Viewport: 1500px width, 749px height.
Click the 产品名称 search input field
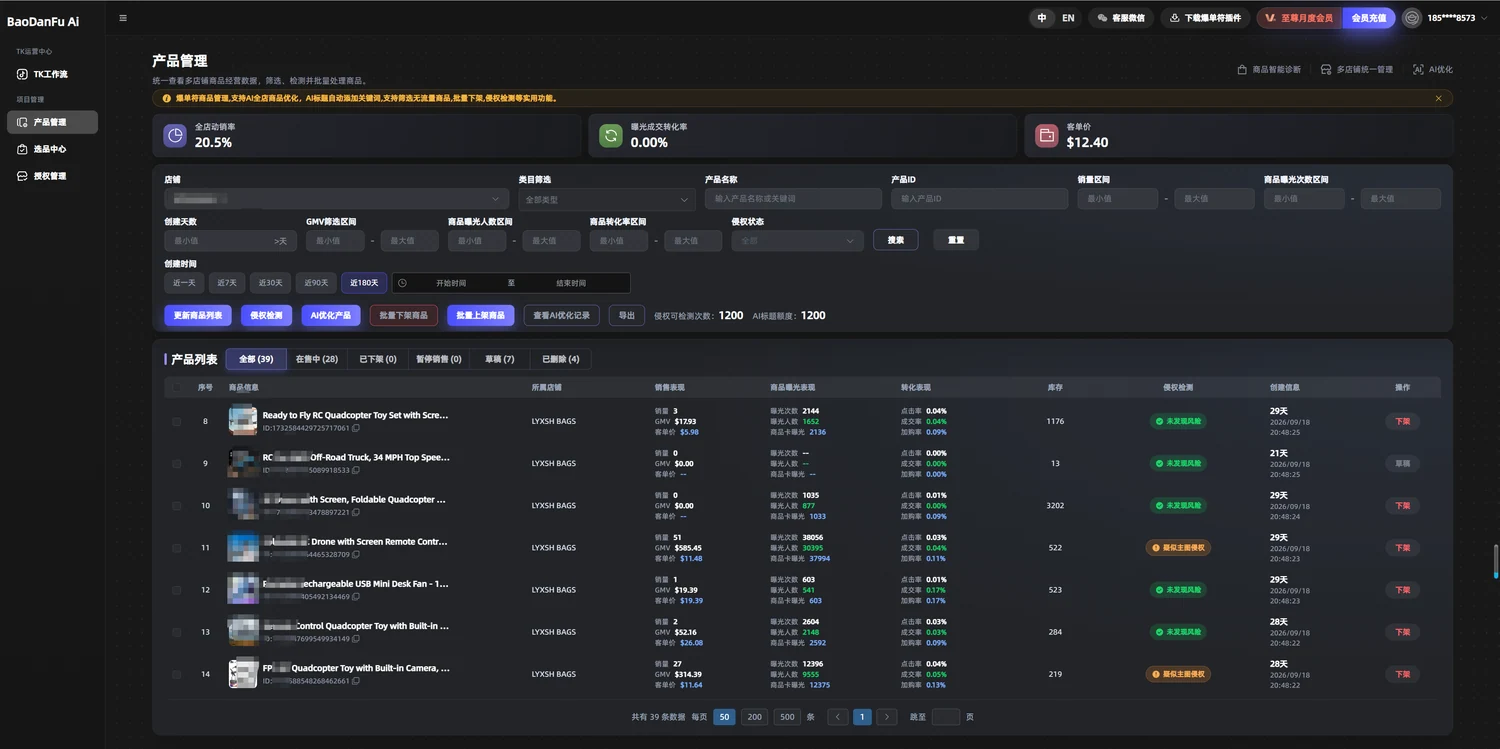pos(793,199)
